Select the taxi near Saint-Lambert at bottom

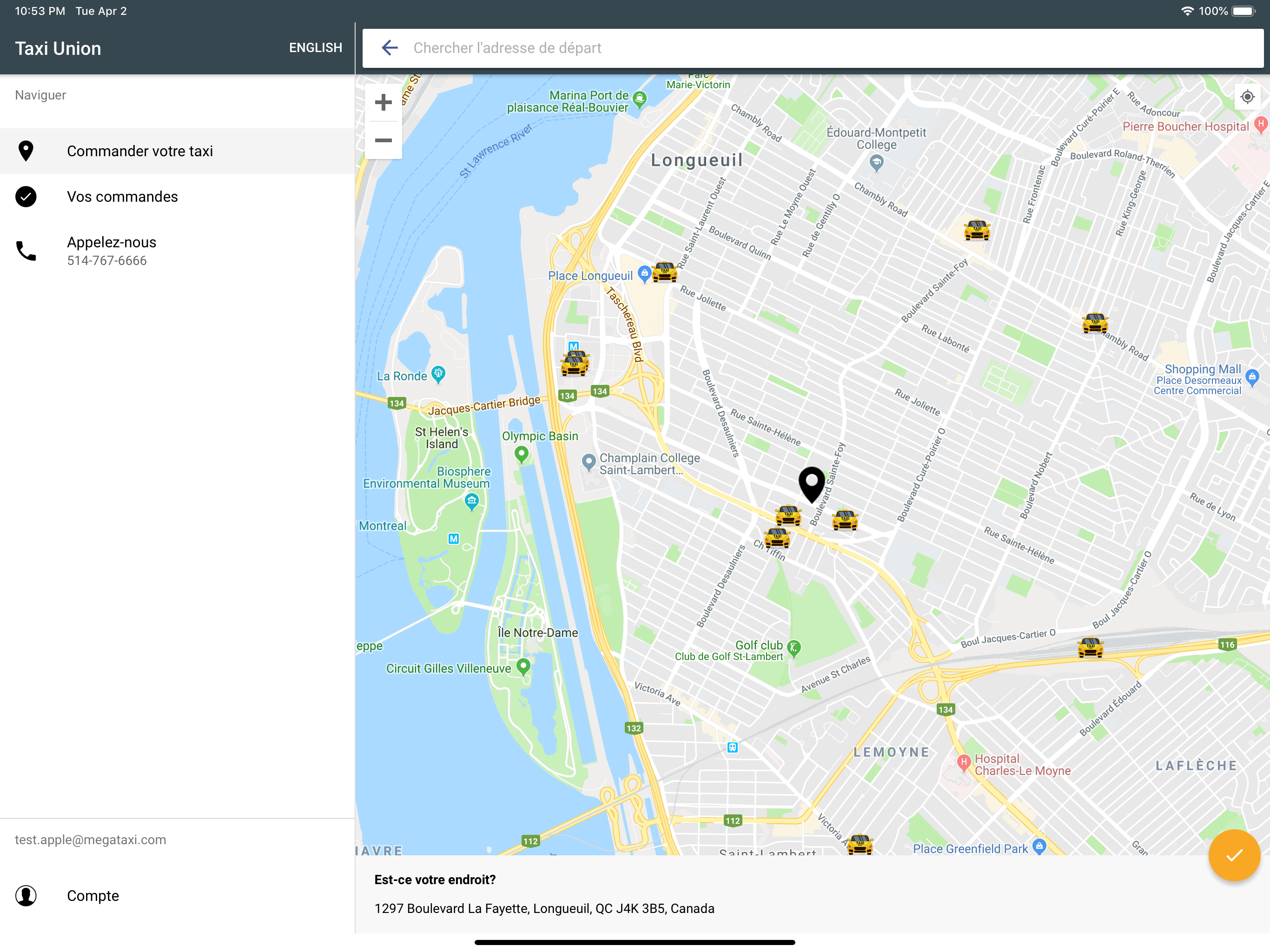[x=860, y=844]
